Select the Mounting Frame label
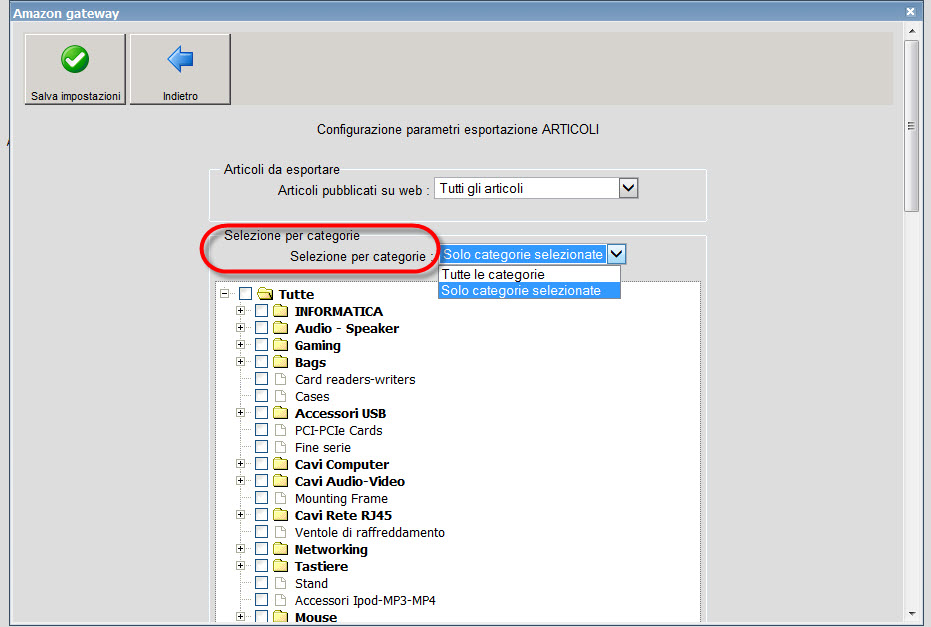This screenshot has width=931, height=627. click(341, 499)
